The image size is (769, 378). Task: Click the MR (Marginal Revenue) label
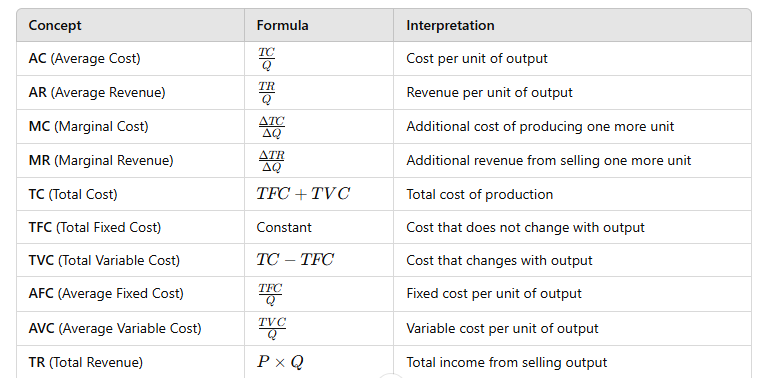[x=101, y=160]
